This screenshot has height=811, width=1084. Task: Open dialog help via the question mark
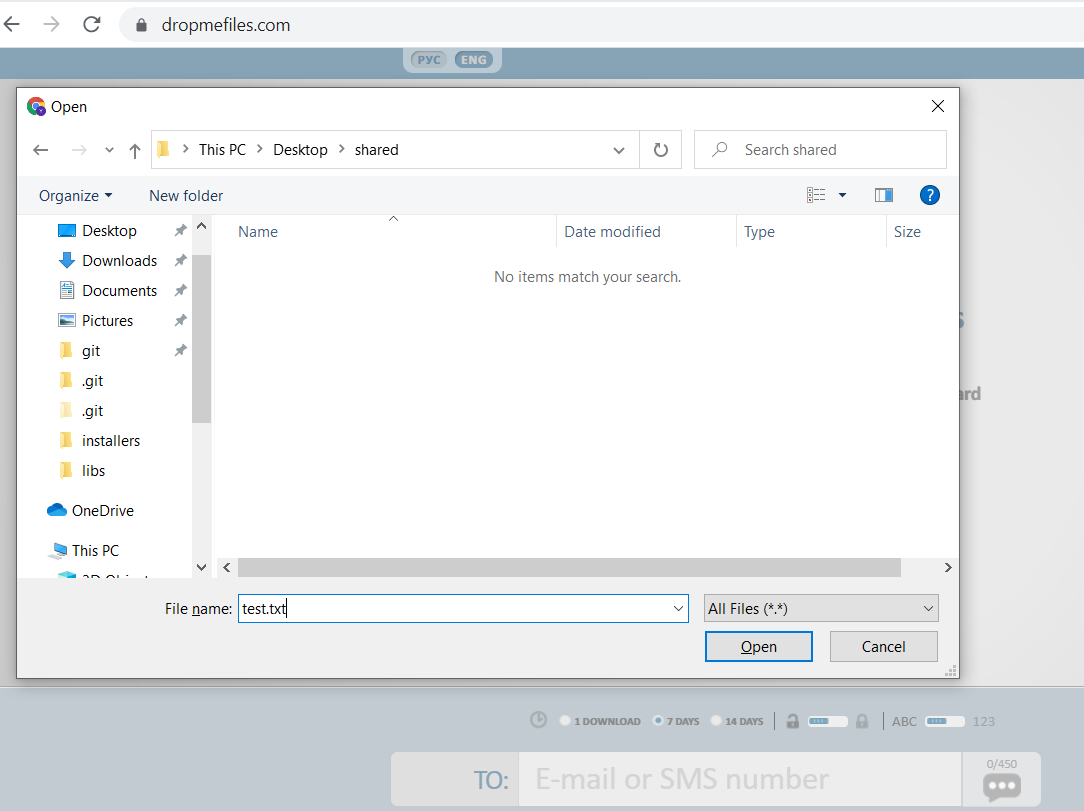click(x=930, y=195)
